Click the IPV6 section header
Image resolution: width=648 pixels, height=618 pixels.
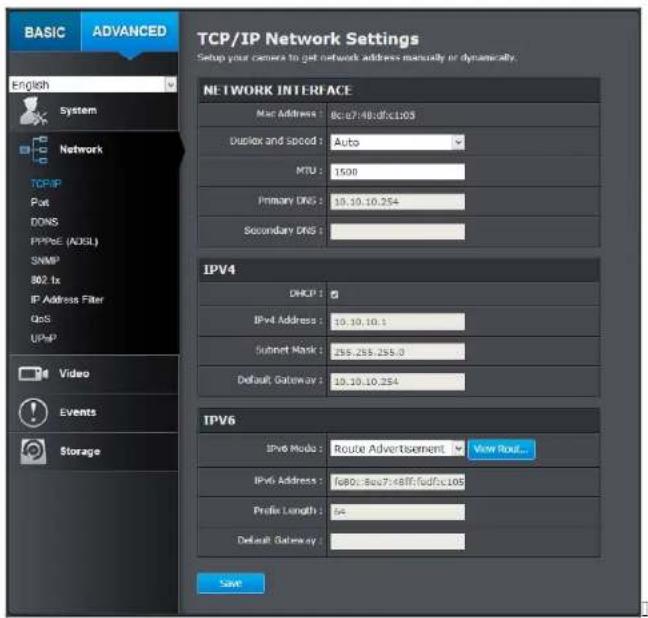pyautogui.click(x=399, y=420)
